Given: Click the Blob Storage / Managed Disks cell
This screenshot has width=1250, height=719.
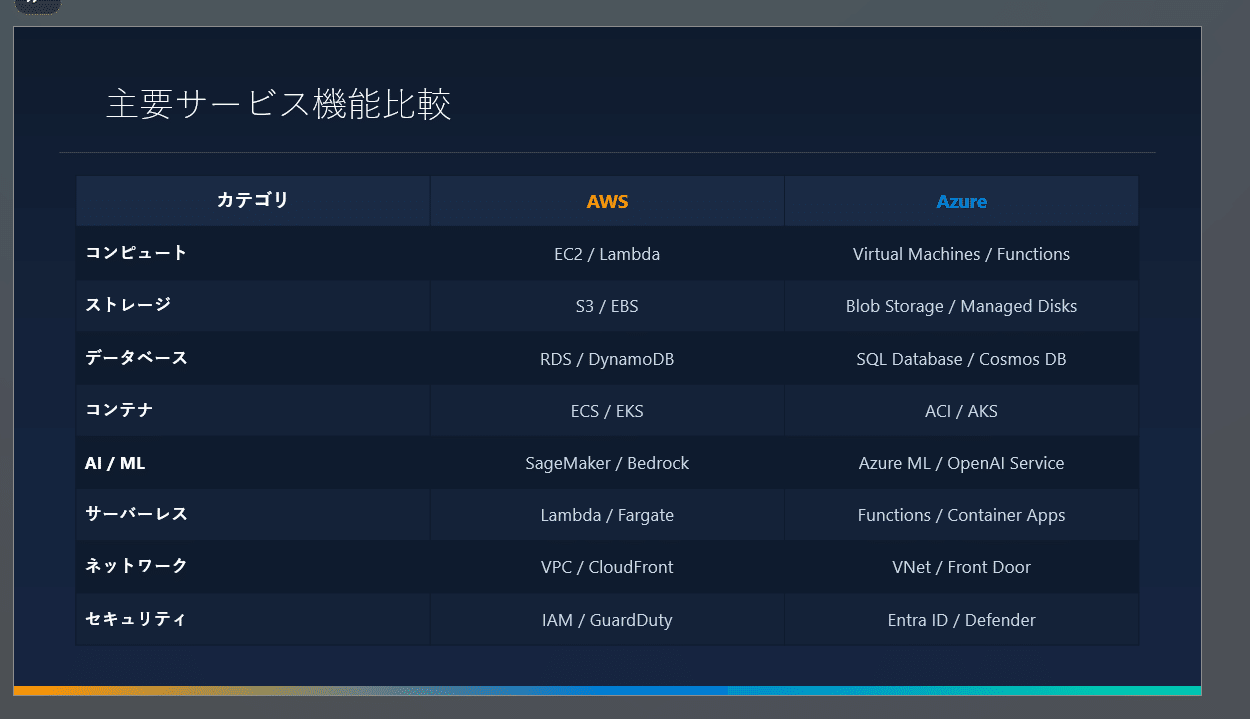Looking at the screenshot, I should 962,306.
